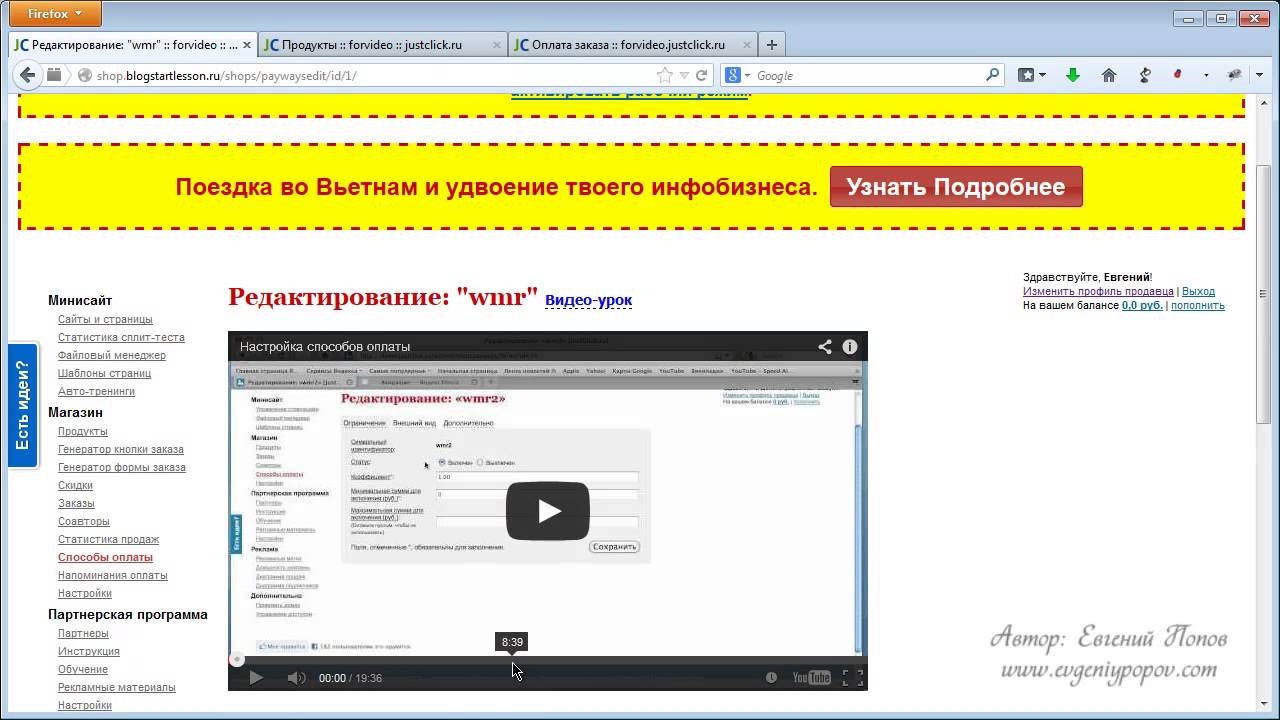1280x720 pixels.
Task: Open the Google search engine selector dropdown
Action: pos(738,75)
